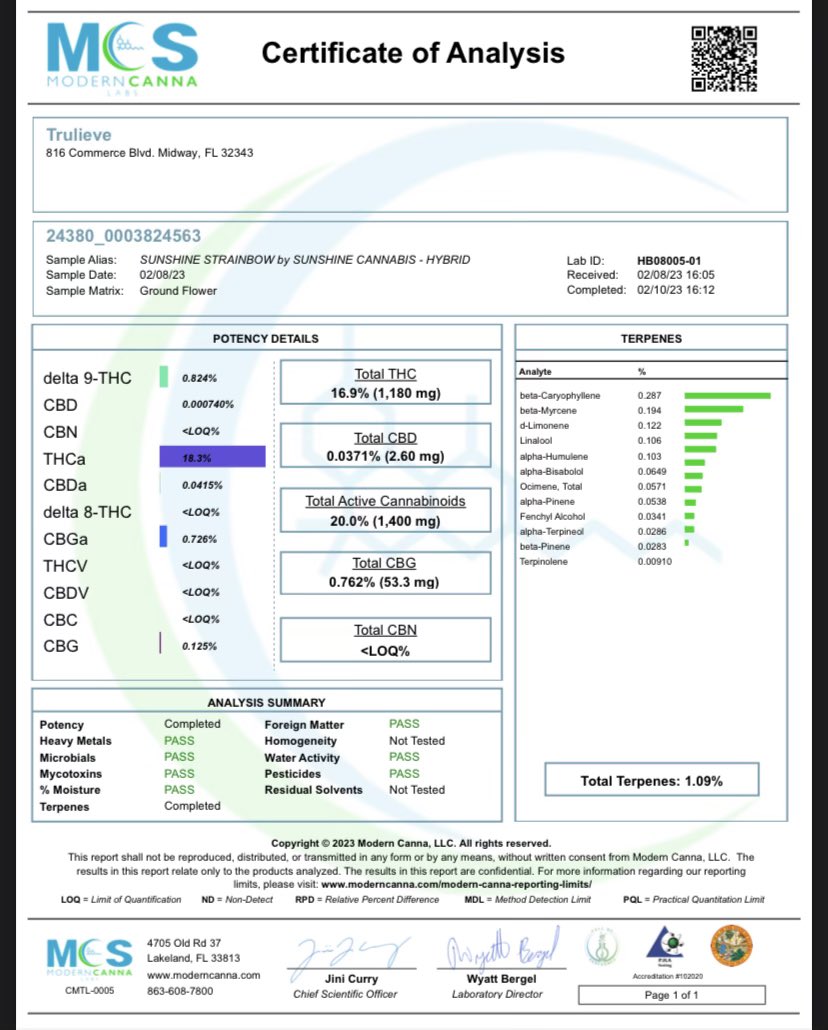Click the Sunshine Strainbow sample alias text
Viewport: 828px width, 1030px height.
(x=305, y=259)
